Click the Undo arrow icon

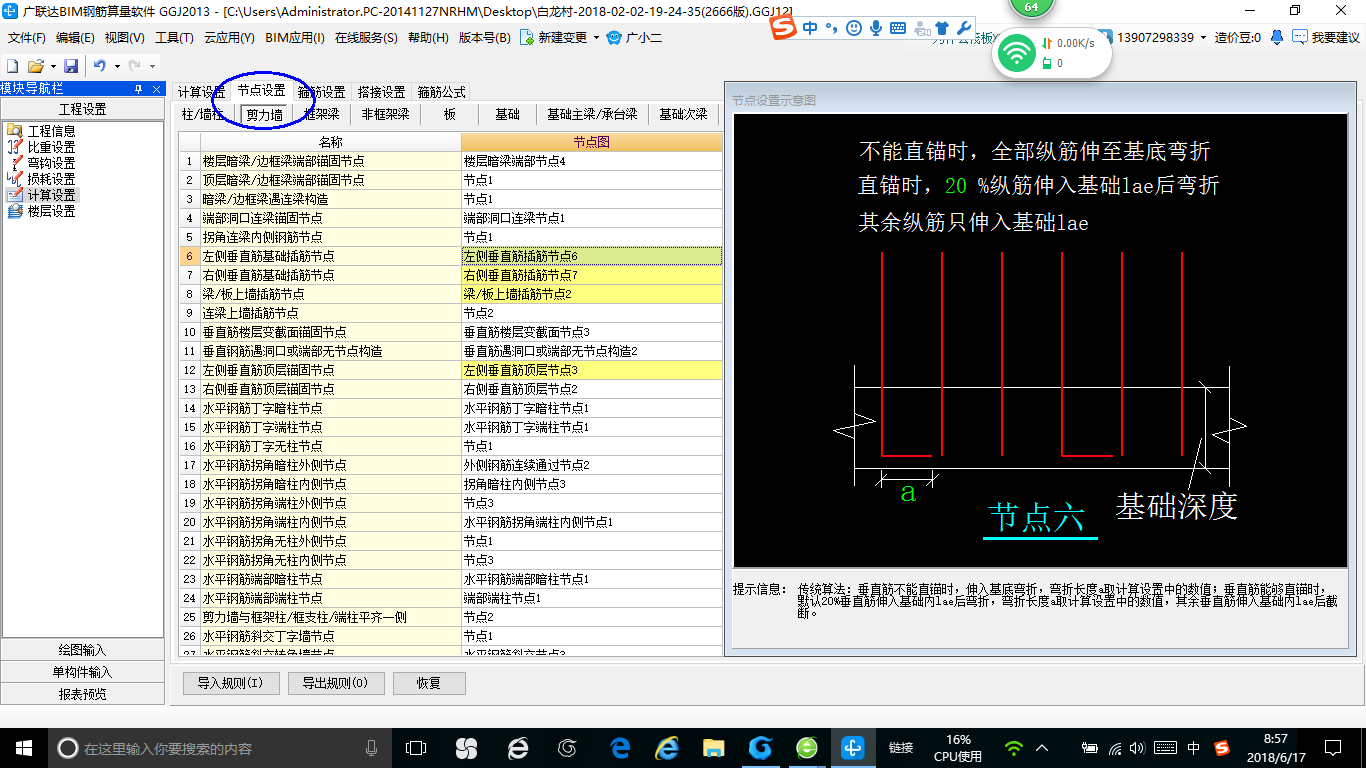tap(100, 66)
